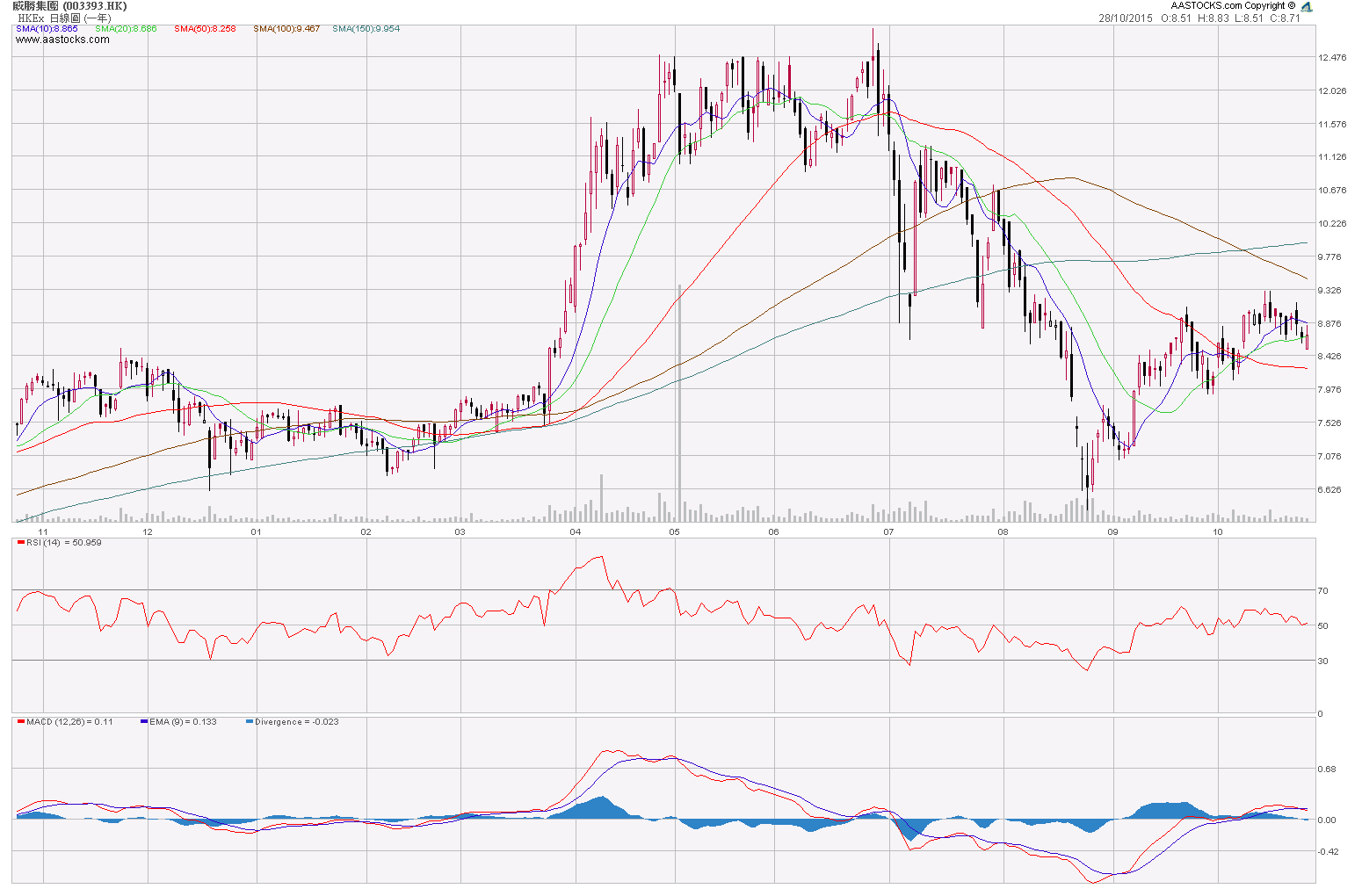Click the month 11 label on time axis

point(43,532)
